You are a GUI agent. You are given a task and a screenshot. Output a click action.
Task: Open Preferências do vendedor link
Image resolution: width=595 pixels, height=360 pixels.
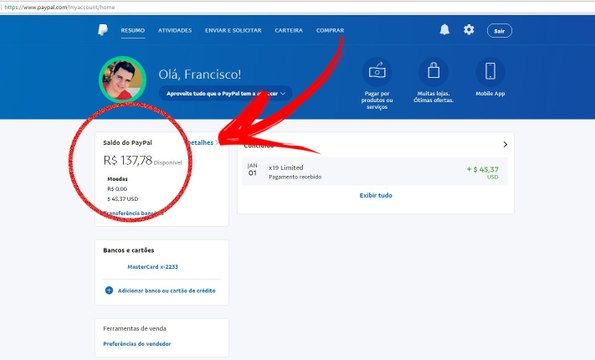tap(137, 344)
